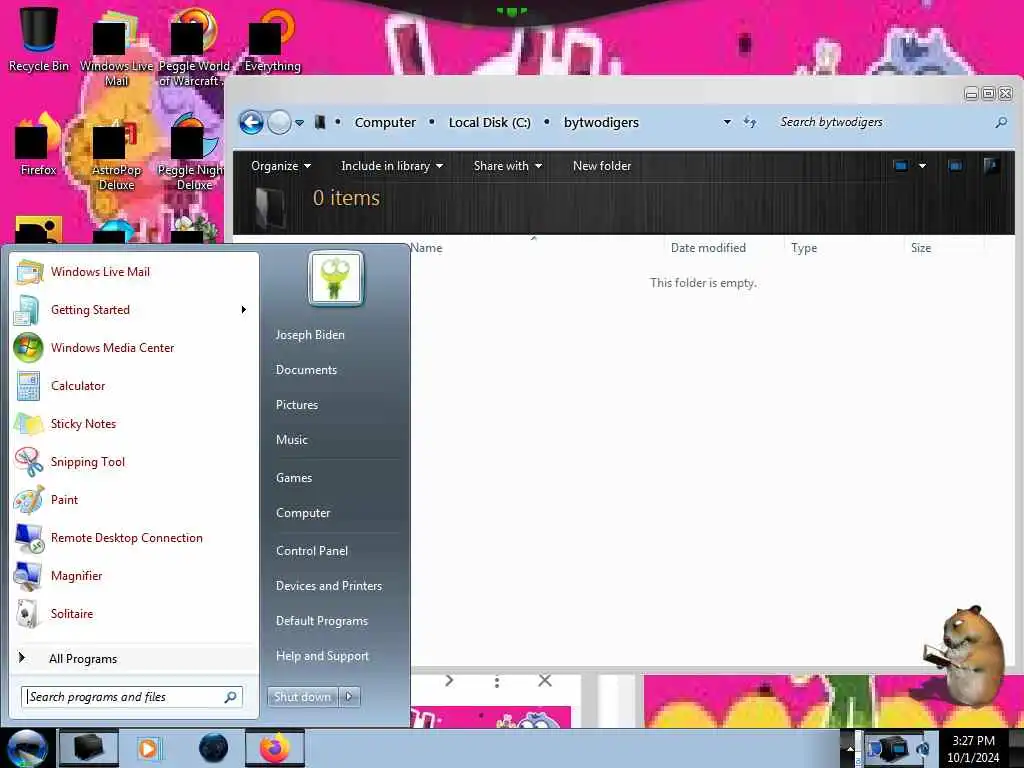The height and width of the screenshot is (768, 1024).
Task: Open Devices and Printers
Action: 328,586
